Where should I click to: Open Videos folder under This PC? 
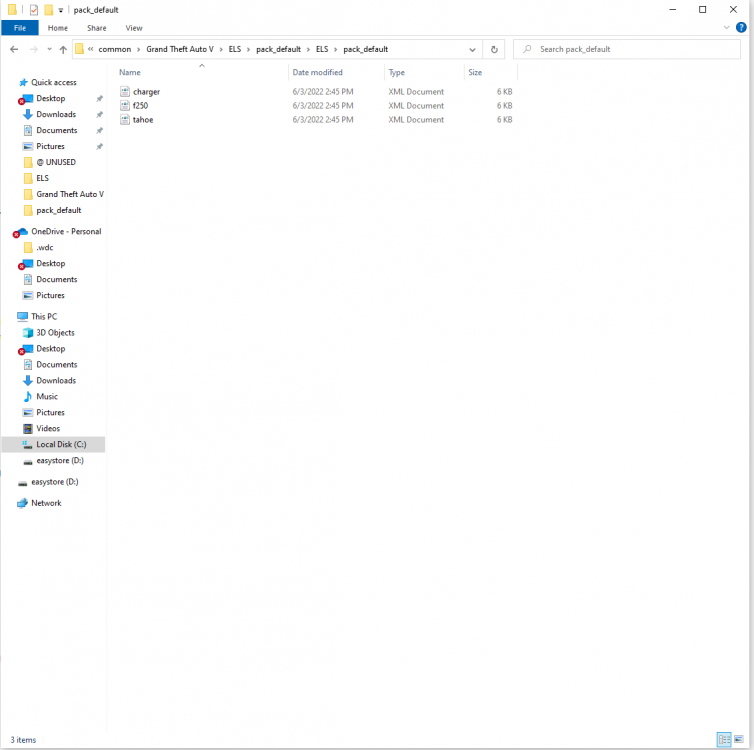tap(48, 428)
